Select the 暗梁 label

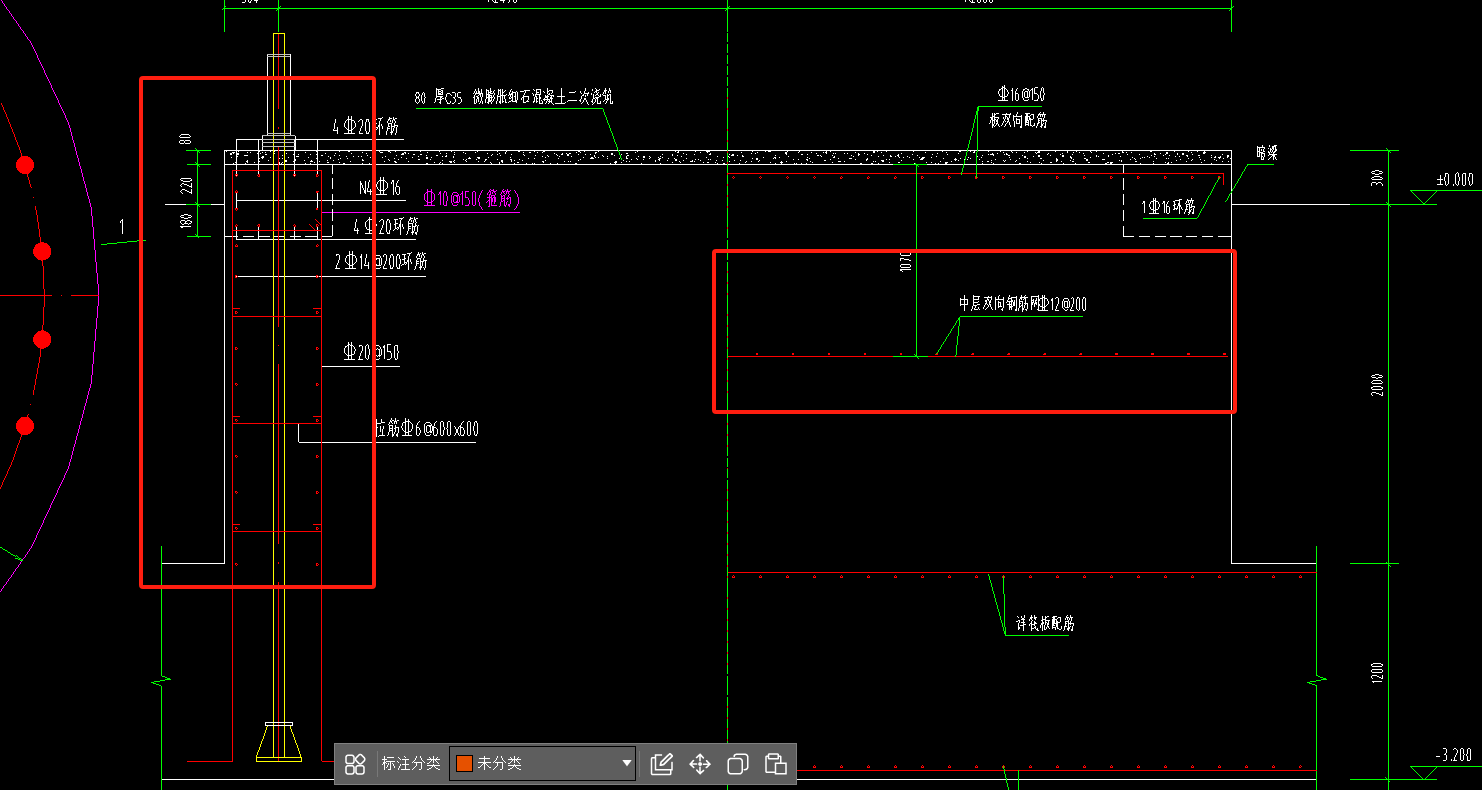click(1267, 153)
